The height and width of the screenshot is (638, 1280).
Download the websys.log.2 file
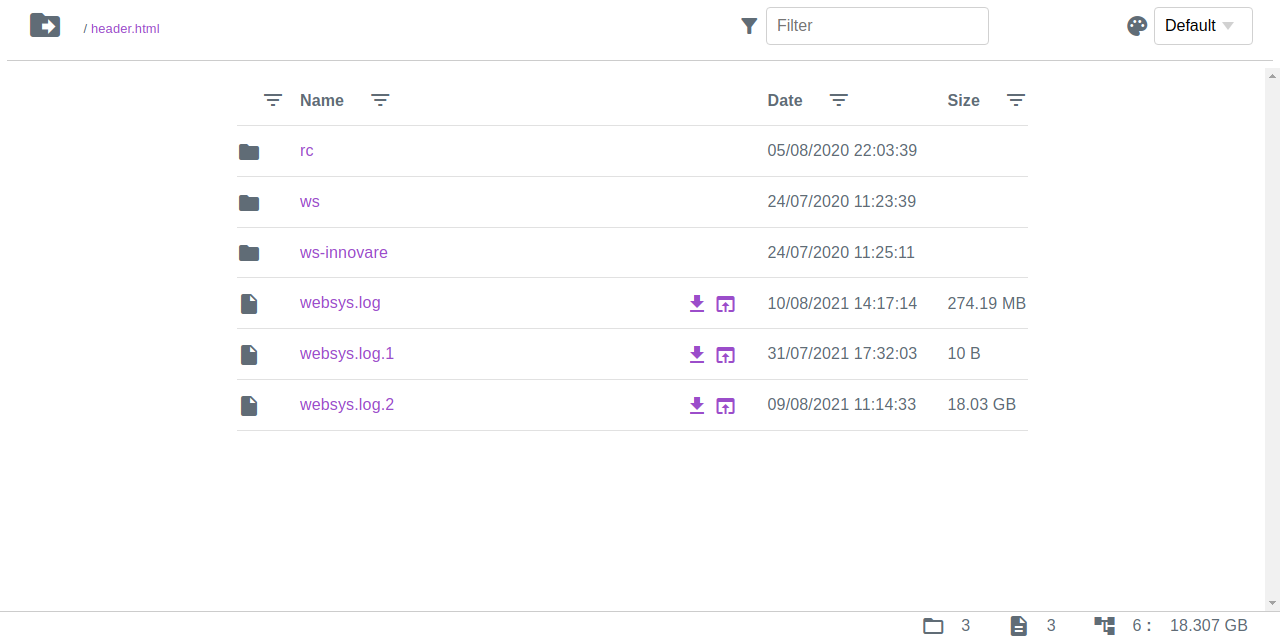(x=697, y=405)
